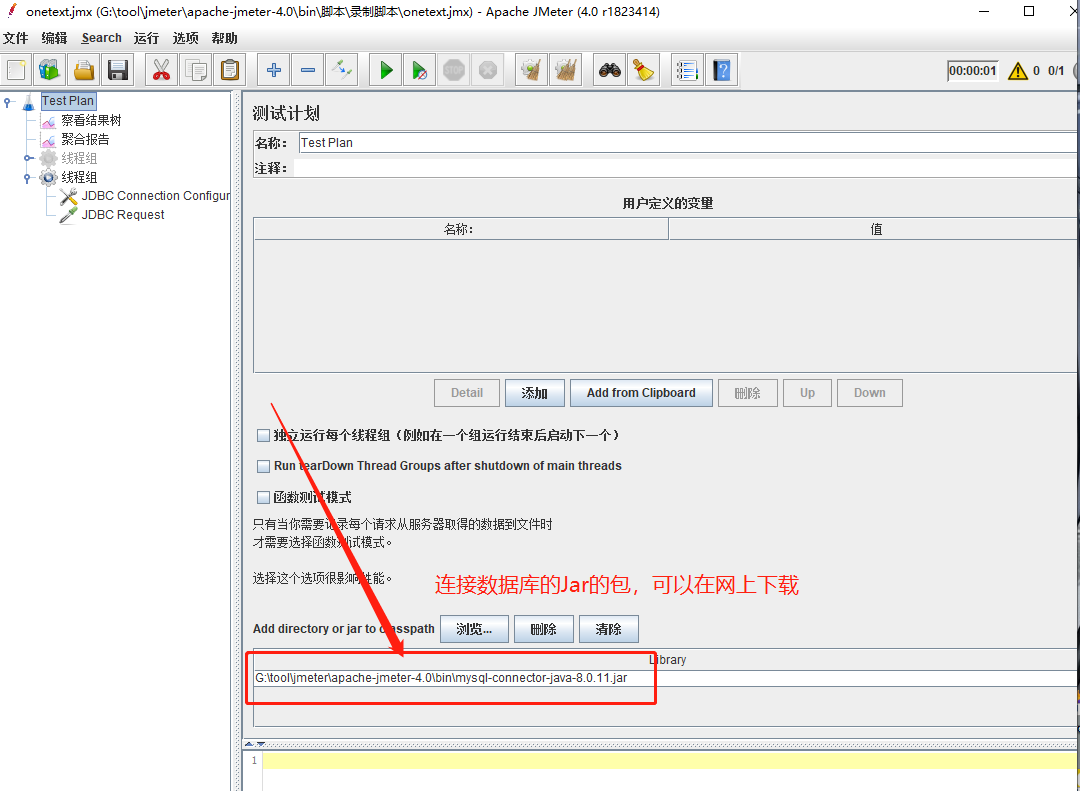Click the Shutdown grey X icon
Image resolution: width=1080 pixels, height=791 pixels.
(488, 70)
